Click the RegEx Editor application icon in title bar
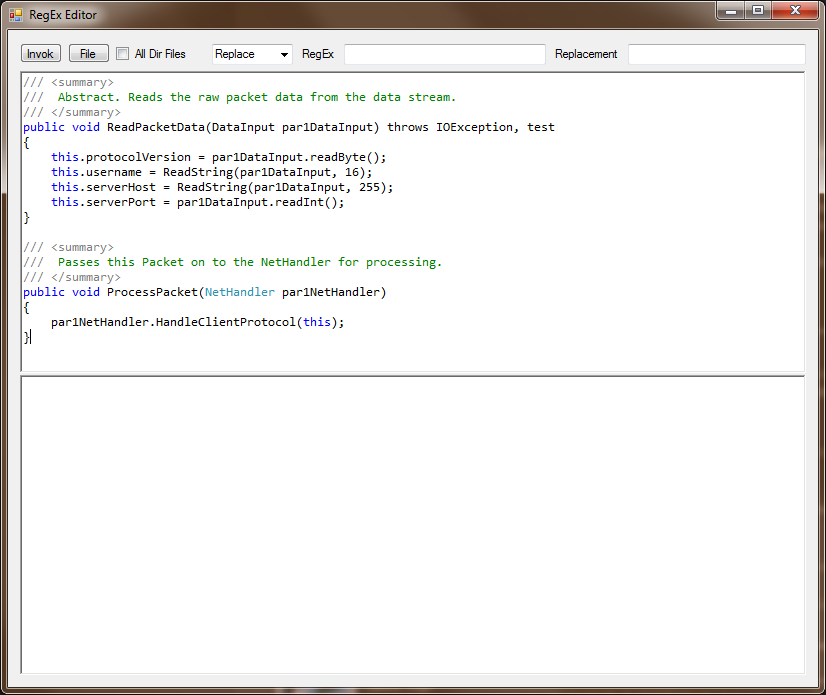Image resolution: width=826 pixels, height=695 pixels. coord(14,14)
